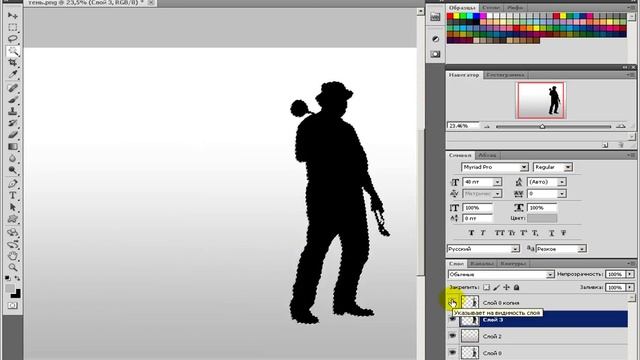Select the Healing Brush tool
This screenshot has width=640, height=360.
pyautogui.click(x=13, y=88)
